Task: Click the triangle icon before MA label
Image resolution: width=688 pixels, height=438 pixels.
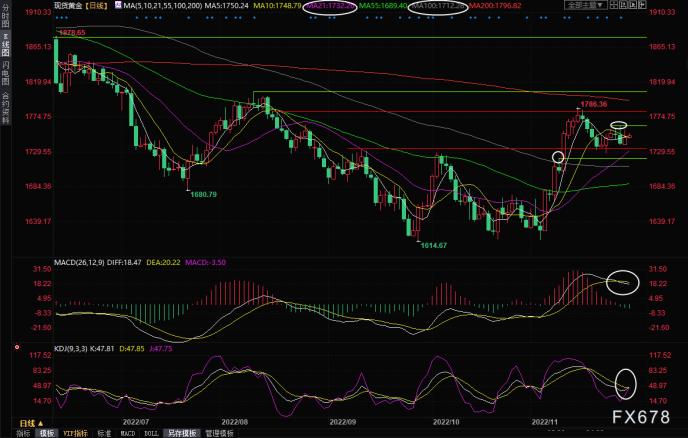Action: point(114,6)
